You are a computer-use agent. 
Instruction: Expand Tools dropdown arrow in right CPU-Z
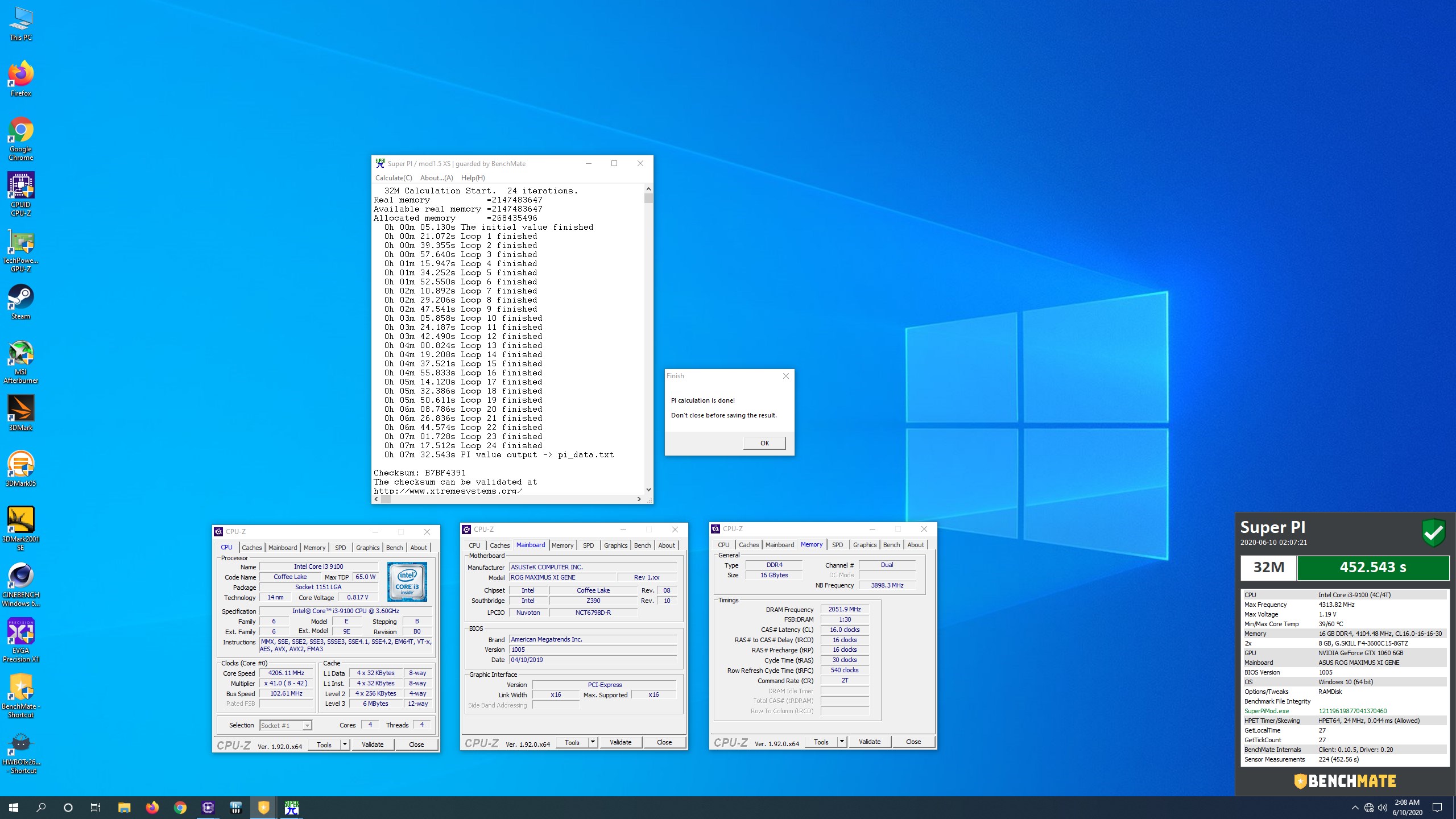[842, 742]
